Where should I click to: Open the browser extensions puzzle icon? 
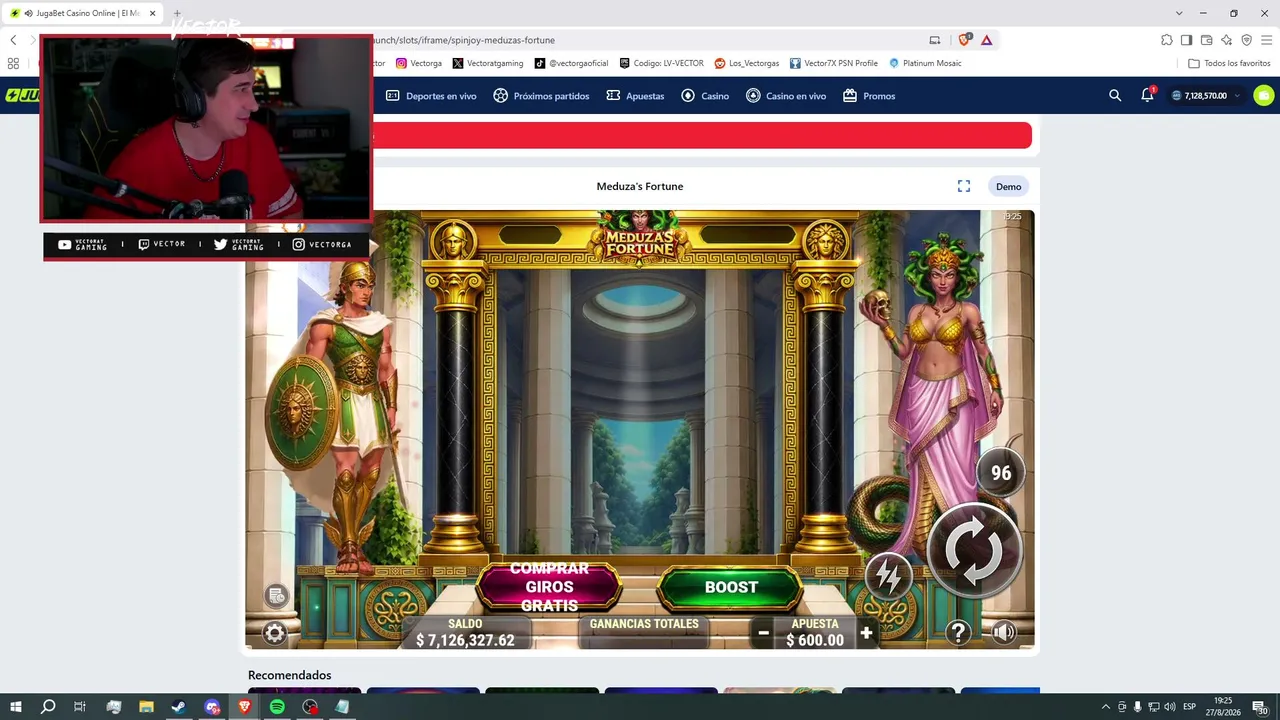1166,40
